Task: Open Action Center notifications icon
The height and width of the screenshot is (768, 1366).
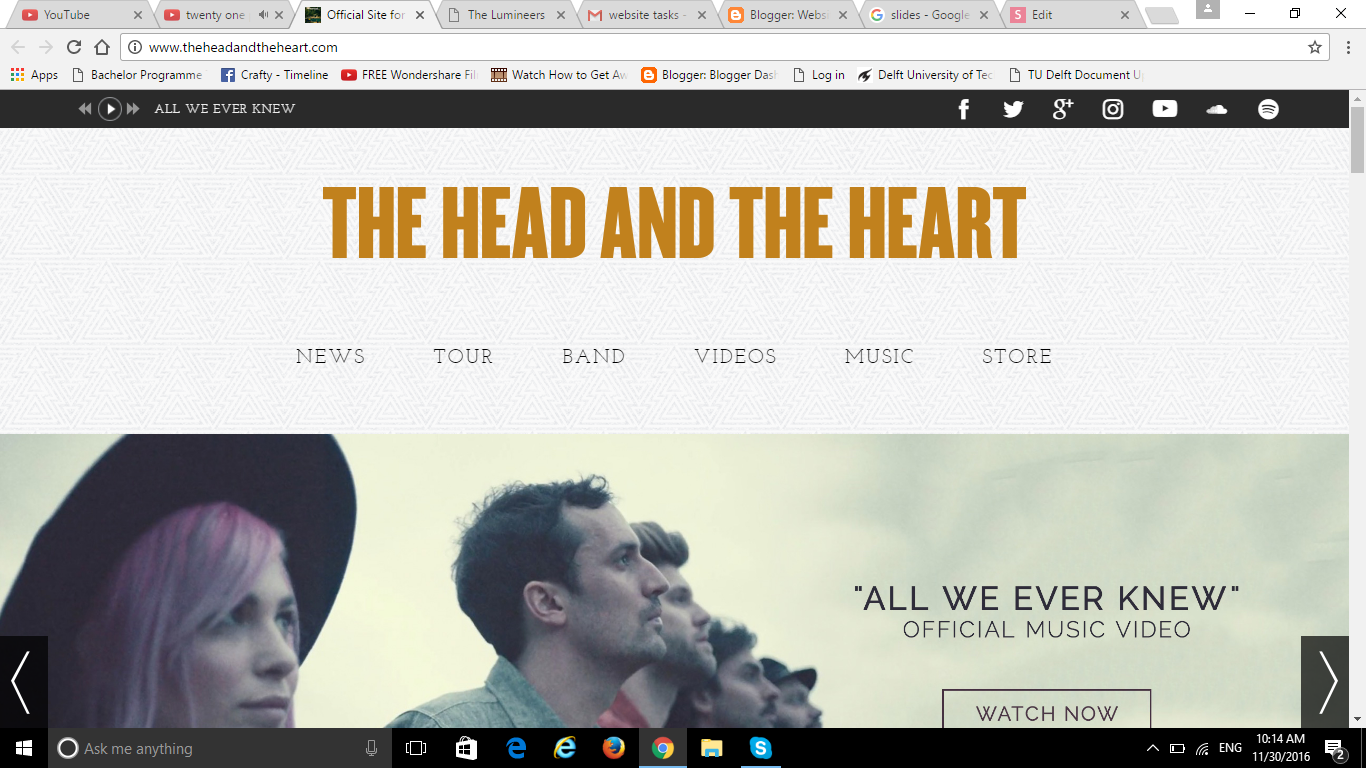Action: tap(1334, 748)
